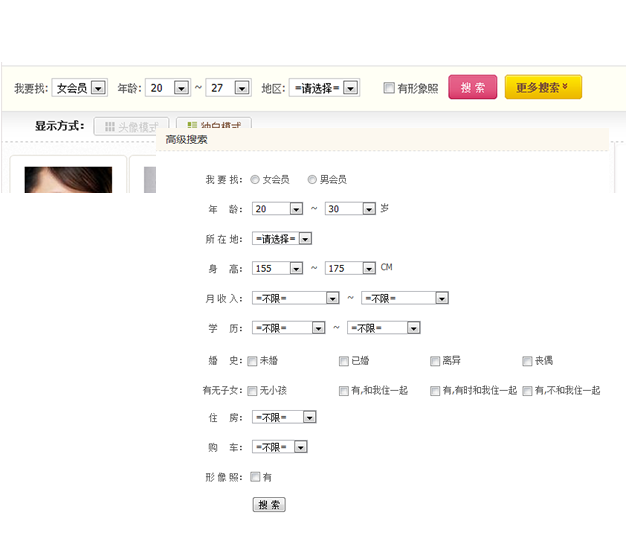
Task: Switch to 独白模式 display mode
Action: click(x=213, y=125)
